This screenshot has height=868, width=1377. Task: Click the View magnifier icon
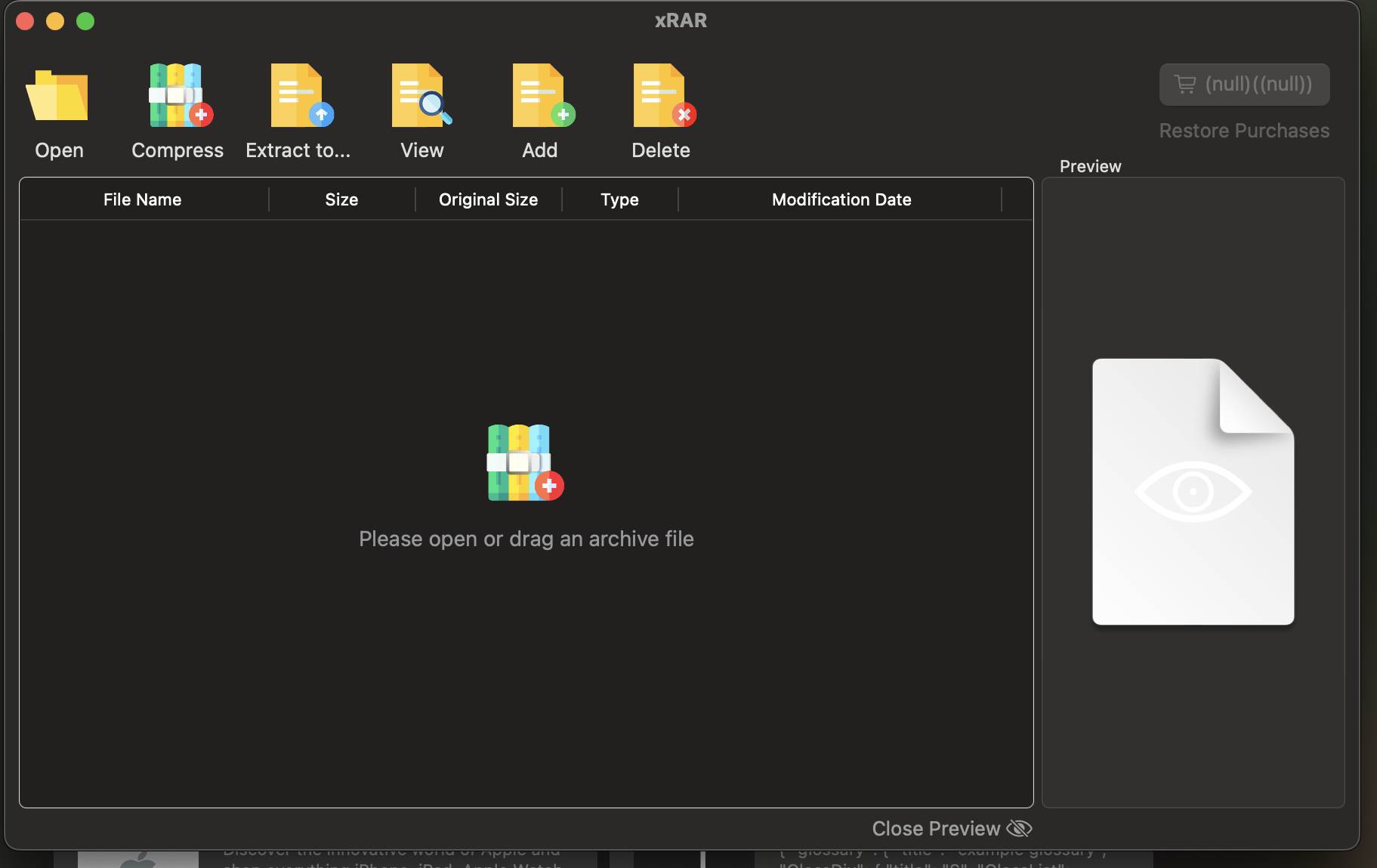pos(421,96)
